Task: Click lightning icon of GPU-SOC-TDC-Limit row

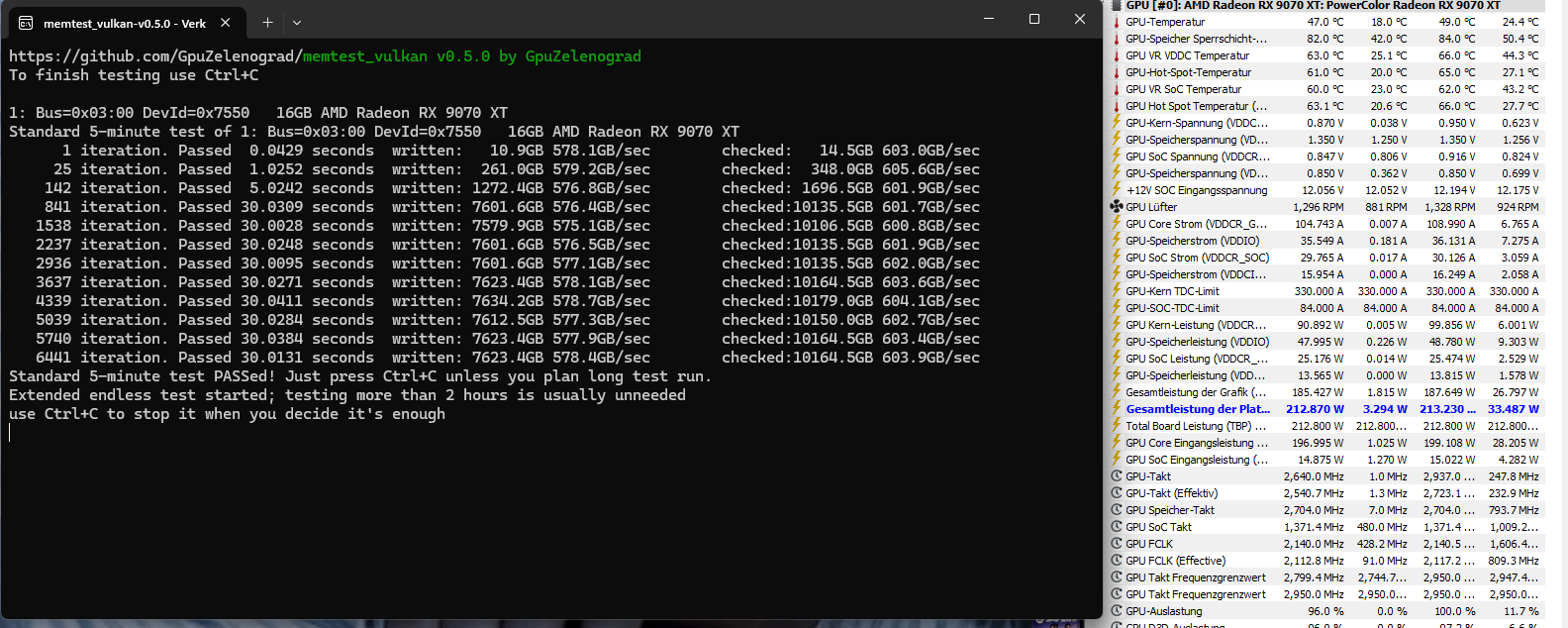Action: point(1117,308)
